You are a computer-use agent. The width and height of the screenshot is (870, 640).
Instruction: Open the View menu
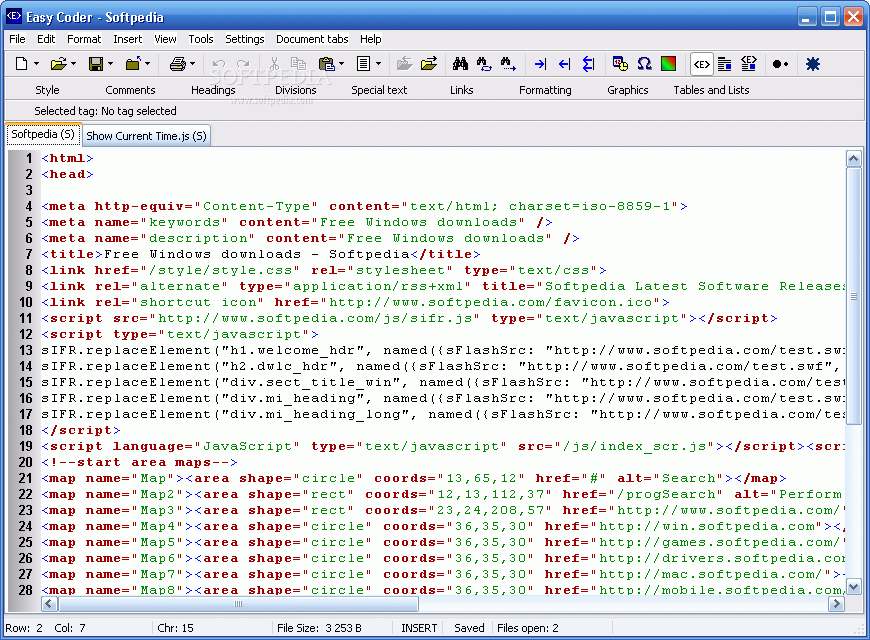point(165,39)
